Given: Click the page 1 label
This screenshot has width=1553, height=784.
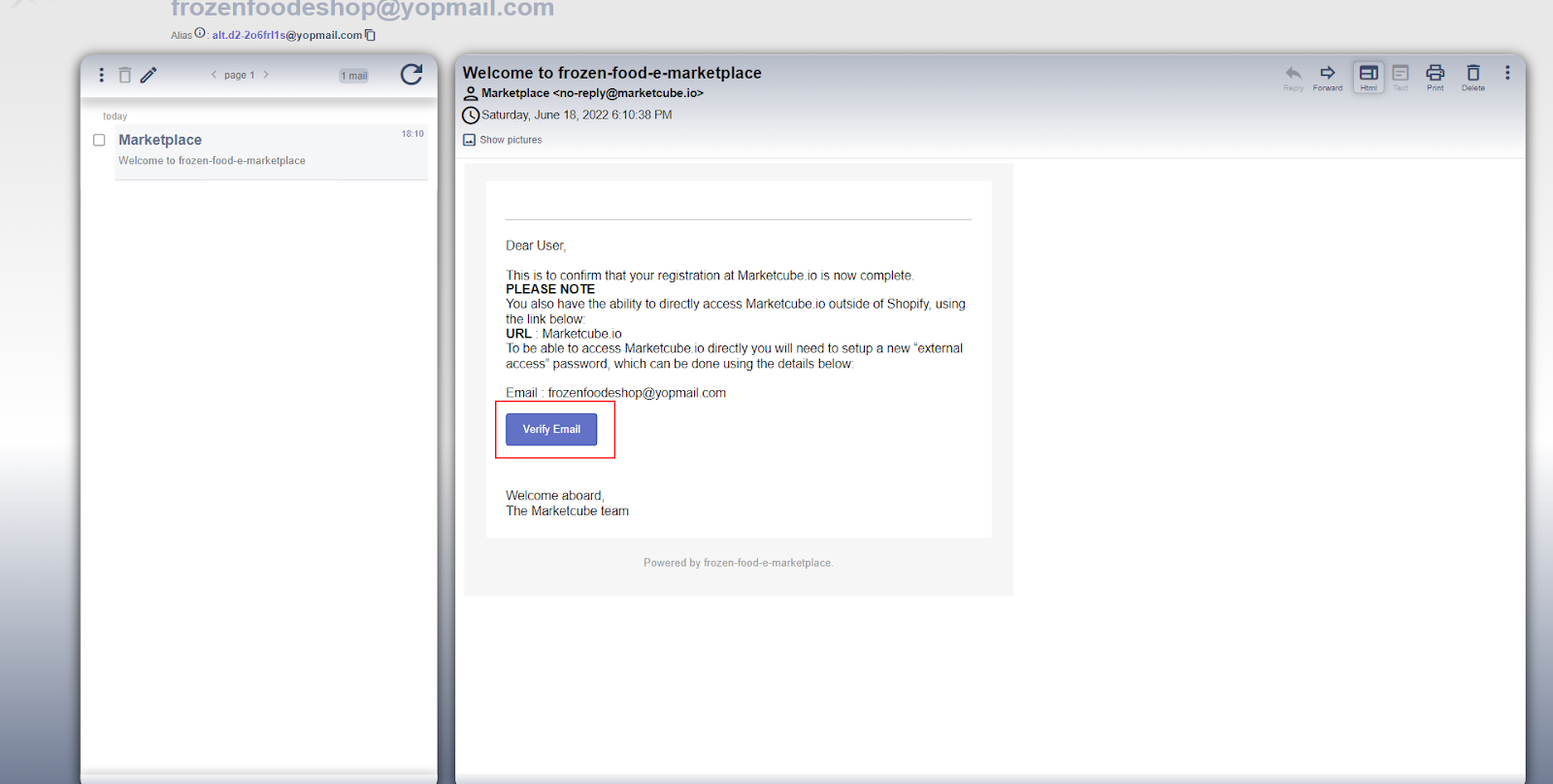Looking at the screenshot, I should pyautogui.click(x=240, y=75).
